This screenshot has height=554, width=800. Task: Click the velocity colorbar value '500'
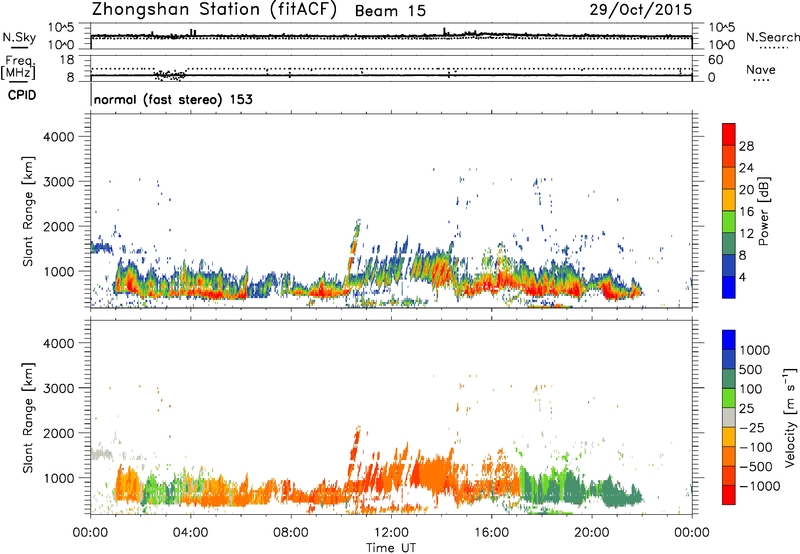click(x=751, y=370)
